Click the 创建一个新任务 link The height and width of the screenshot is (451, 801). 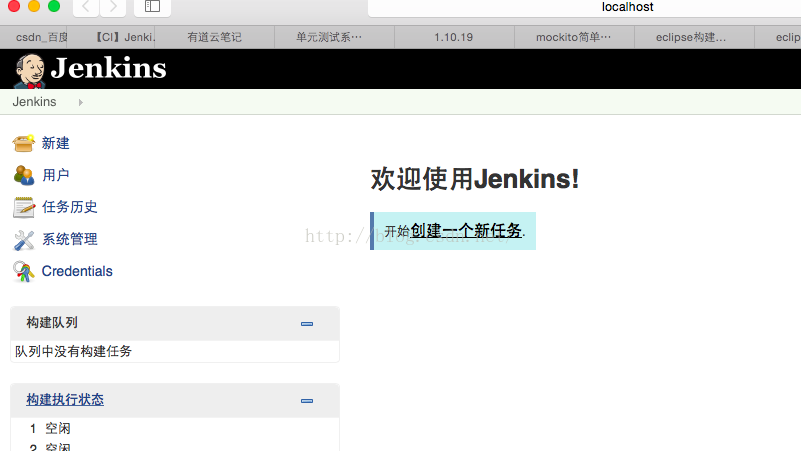pos(466,231)
